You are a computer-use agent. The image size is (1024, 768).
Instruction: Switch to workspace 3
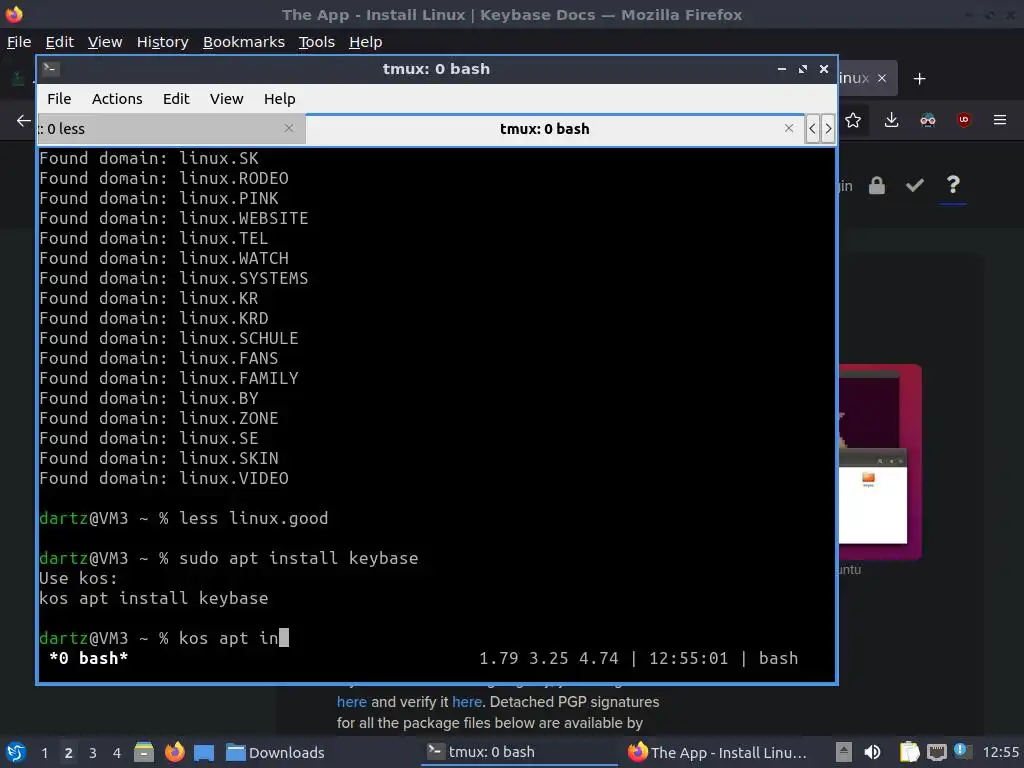click(93, 752)
